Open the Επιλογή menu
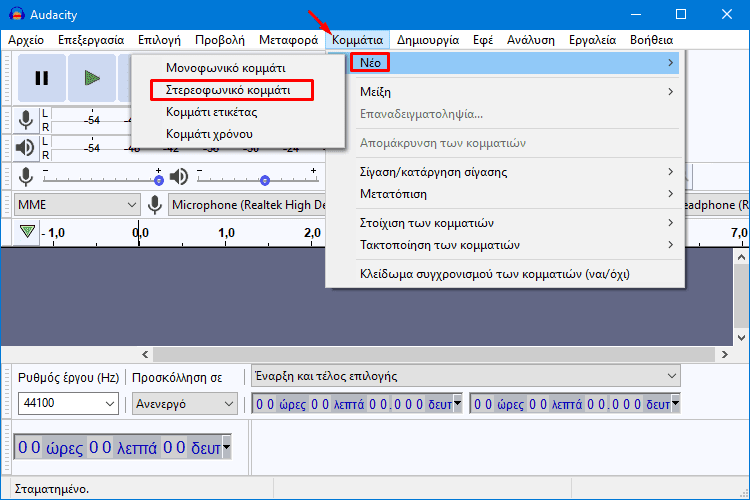The height and width of the screenshot is (500, 750). 159,40
